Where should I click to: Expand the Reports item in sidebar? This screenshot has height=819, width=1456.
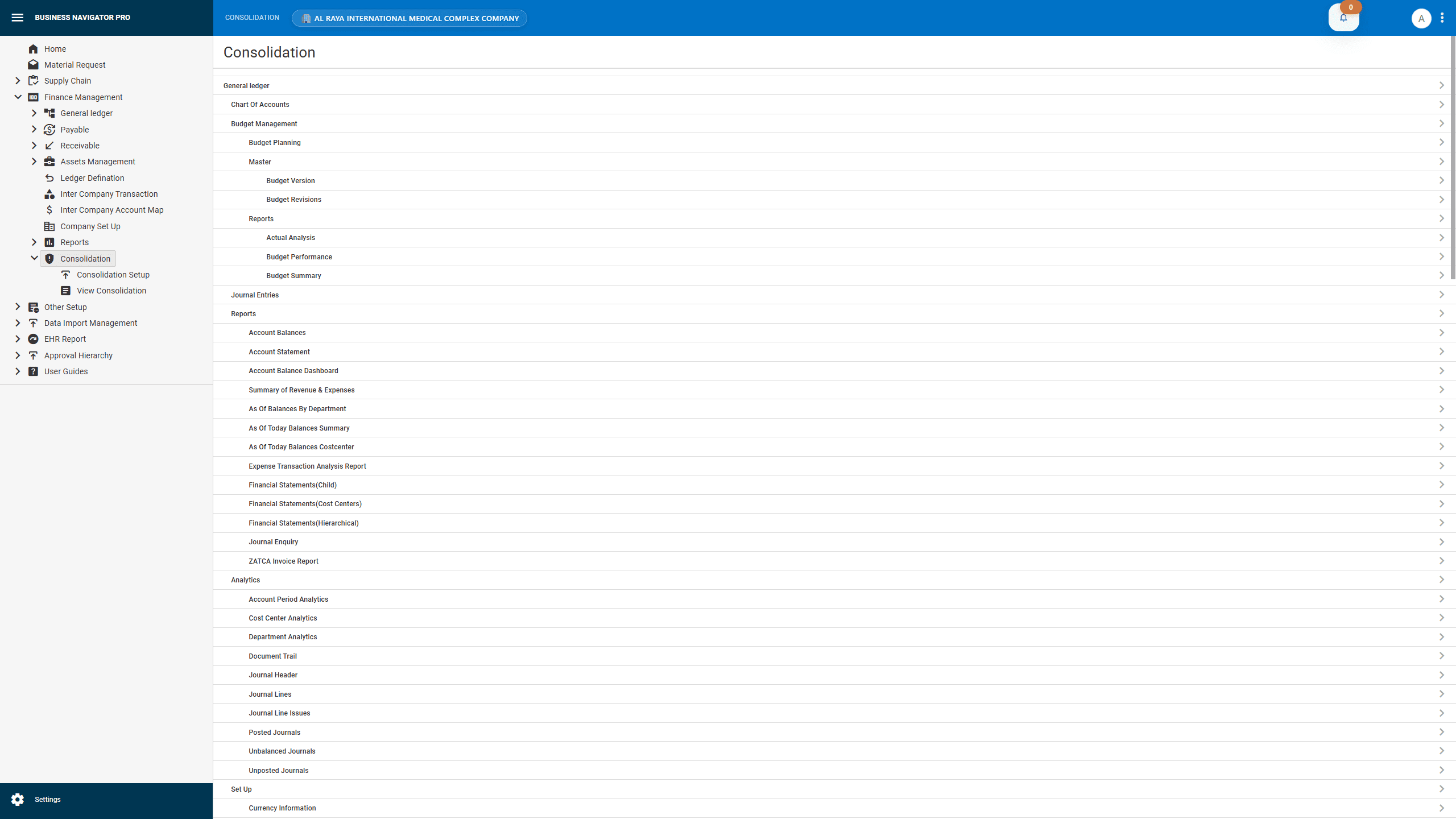pyautogui.click(x=34, y=242)
